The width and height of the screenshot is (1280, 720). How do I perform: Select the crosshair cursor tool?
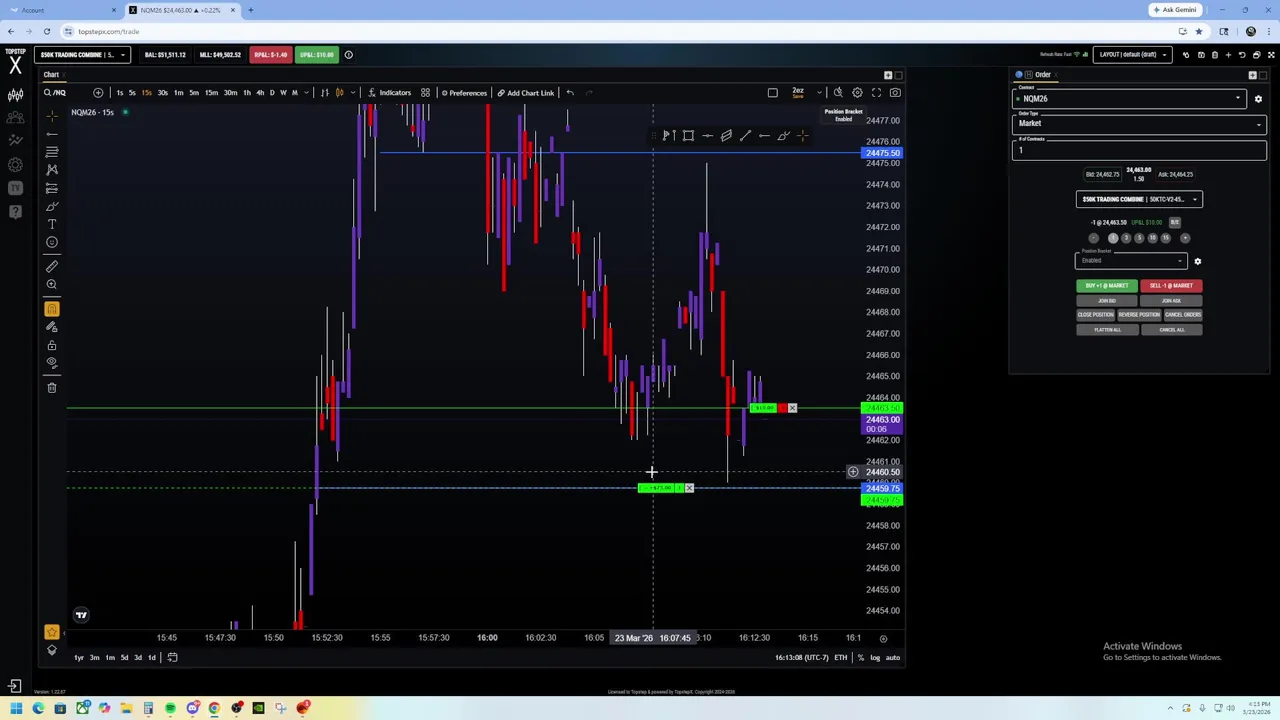pos(52,115)
